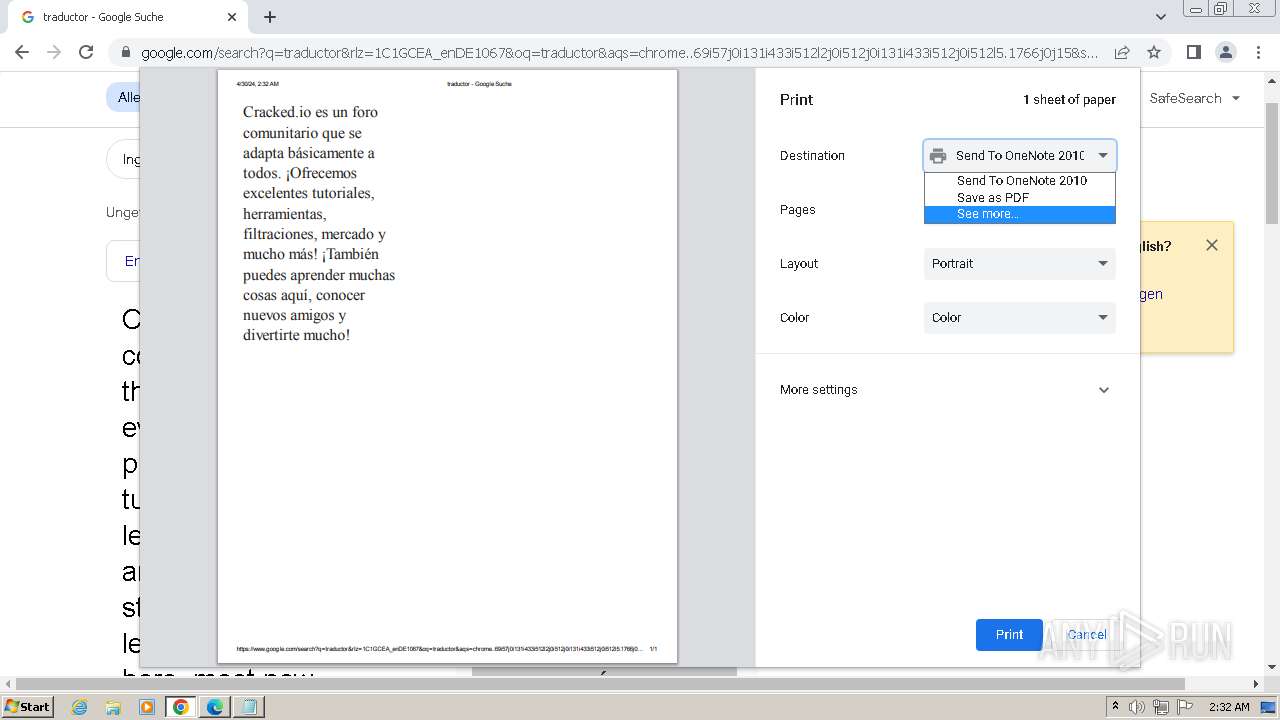This screenshot has width=1280, height=720.
Task: Click the browser Back arrow
Action: (x=22, y=52)
